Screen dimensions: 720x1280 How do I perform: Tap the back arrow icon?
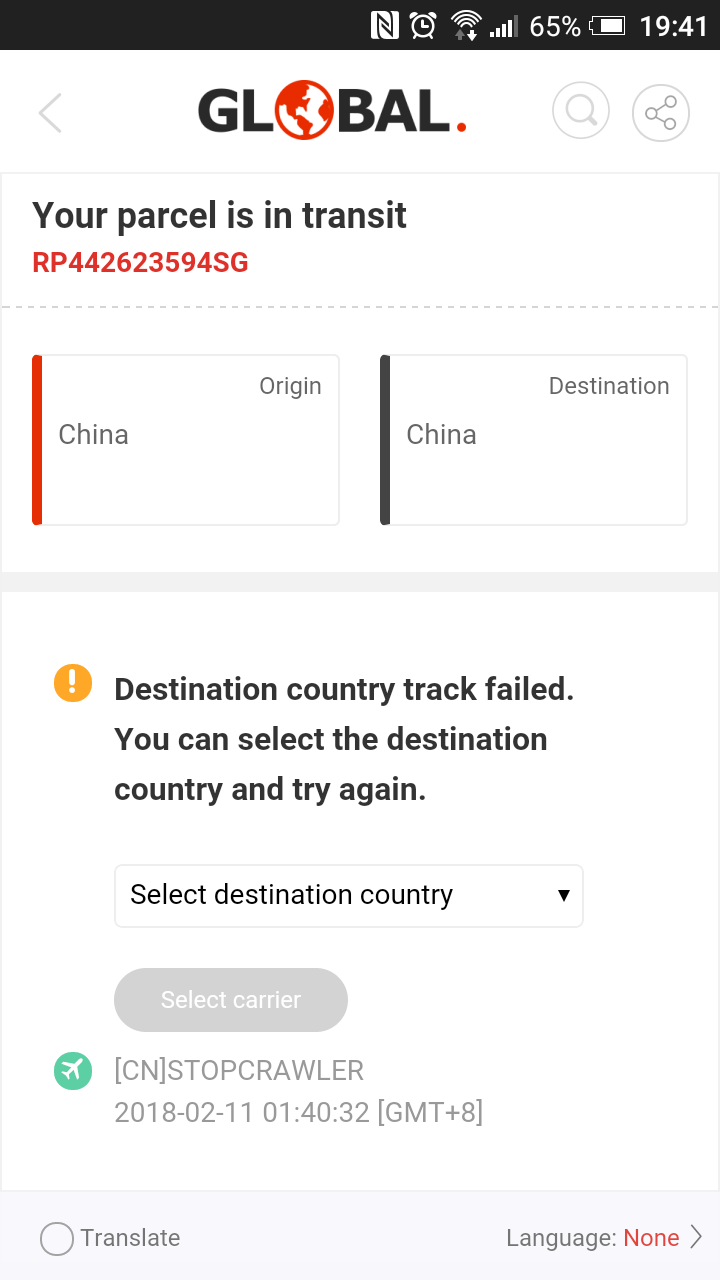click(x=50, y=113)
